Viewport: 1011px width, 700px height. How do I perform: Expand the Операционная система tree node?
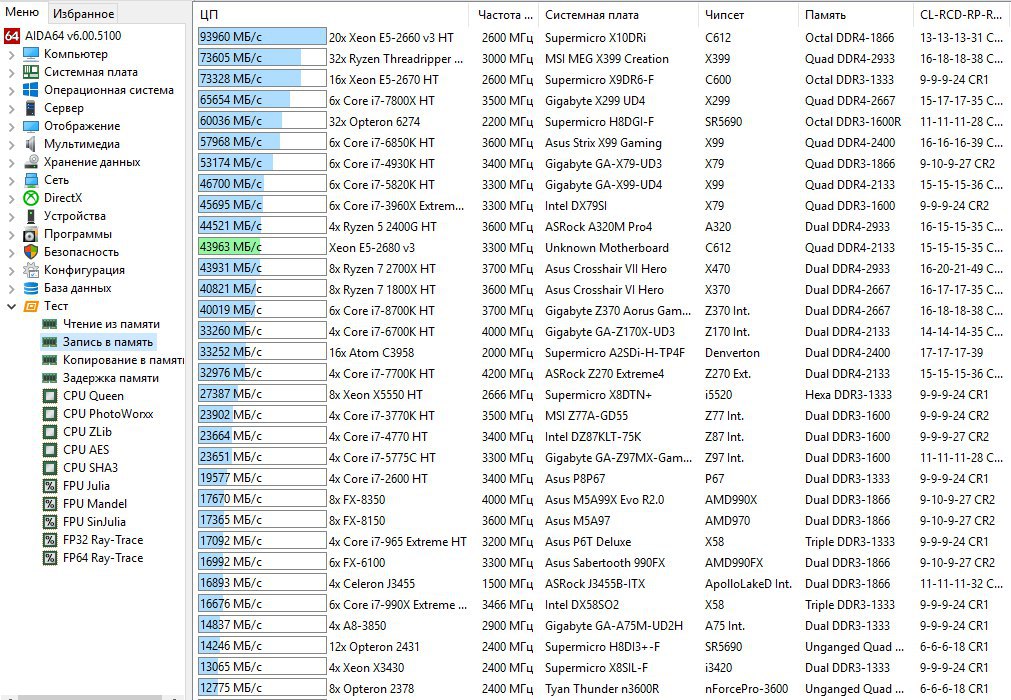pyautogui.click(x=11, y=91)
